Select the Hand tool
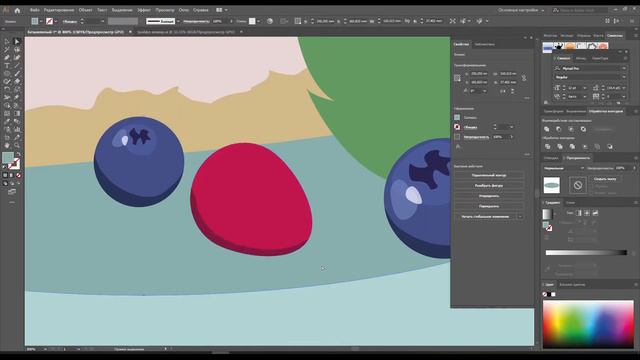640x360 pixels. click(7, 145)
